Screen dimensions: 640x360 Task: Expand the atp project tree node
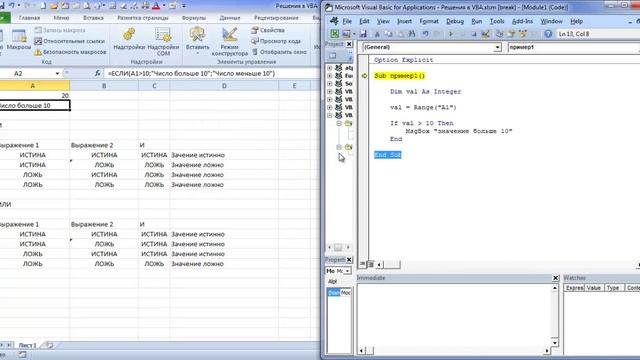click(330, 68)
